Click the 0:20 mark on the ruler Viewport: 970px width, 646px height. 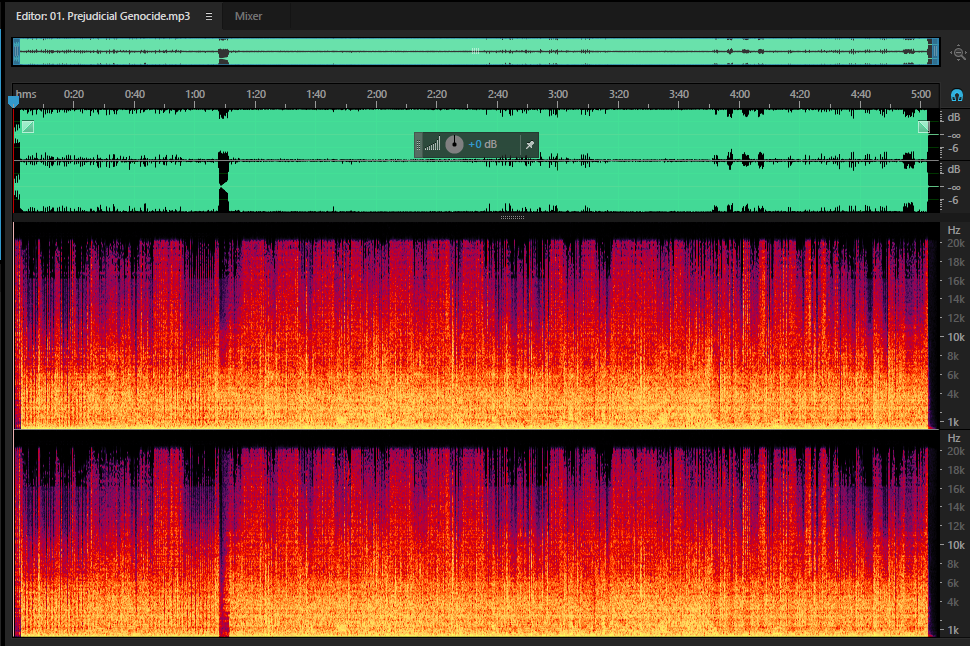(74, 94)
